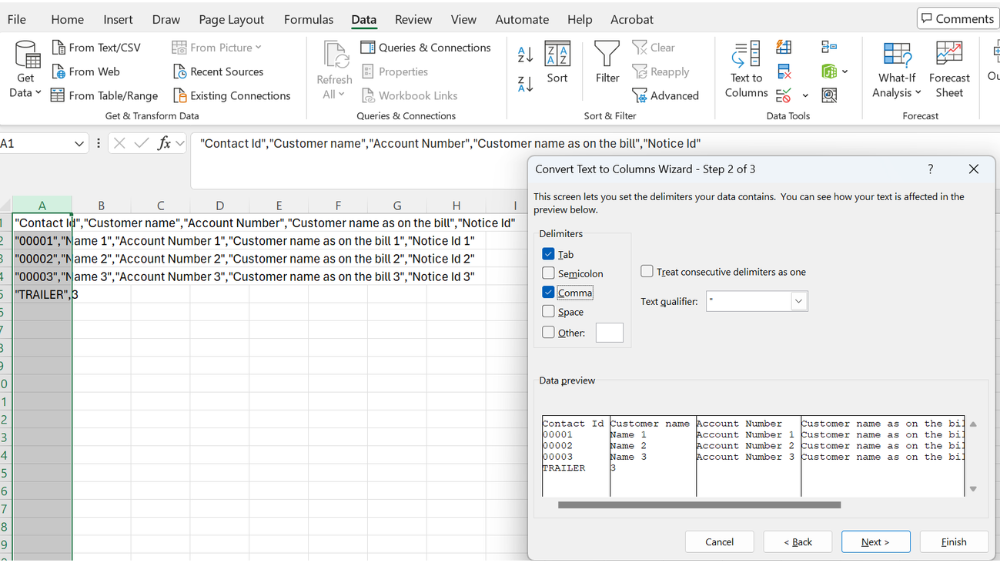The width and height of the screenshot is (1000, 563).
Task: Click Finish in the wizard
Action: pos(953,541)
